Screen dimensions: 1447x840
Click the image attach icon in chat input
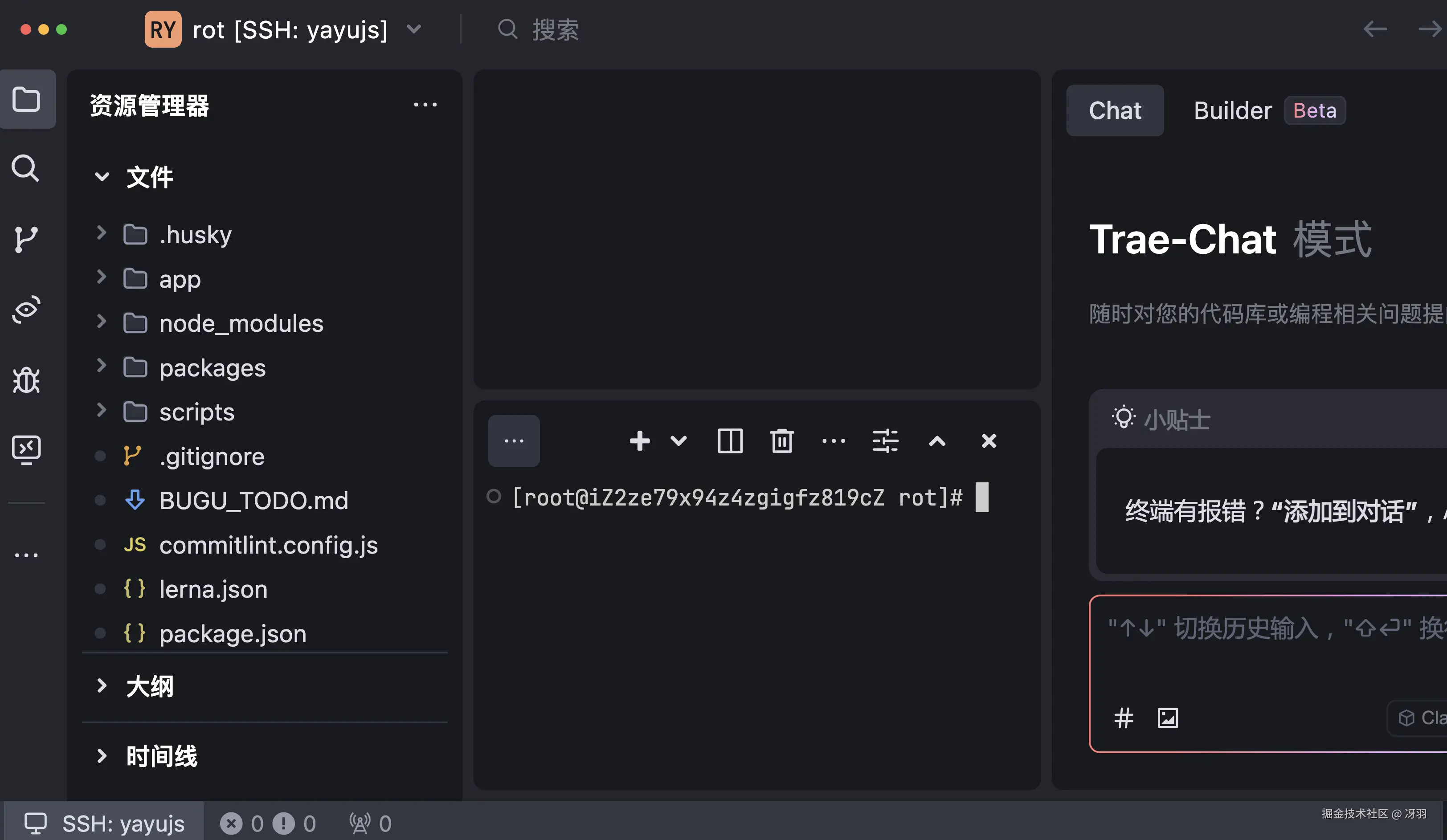point(1167,718)
